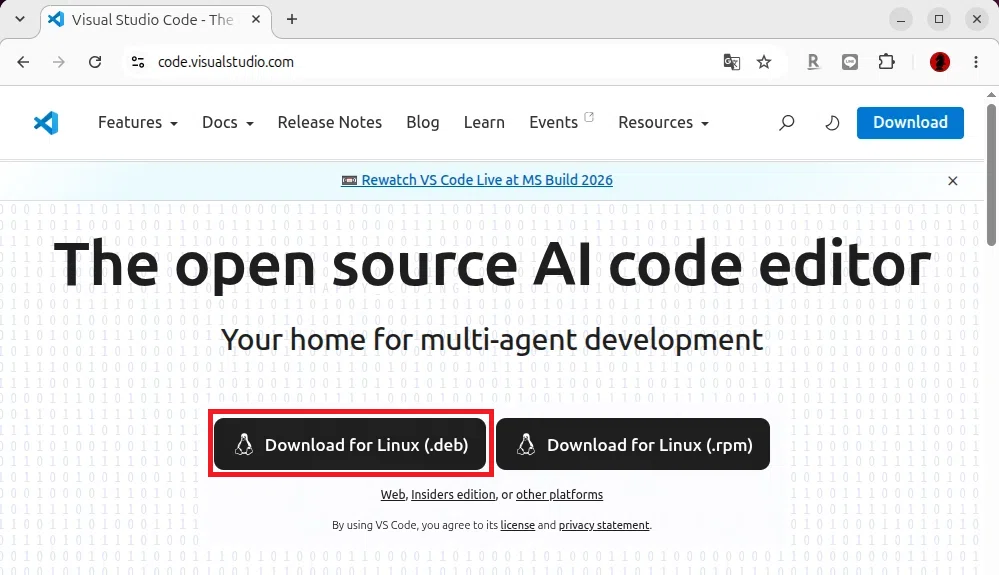Open the Rewatch VS Code Live link
999x575 pixels.
[487, 180]
